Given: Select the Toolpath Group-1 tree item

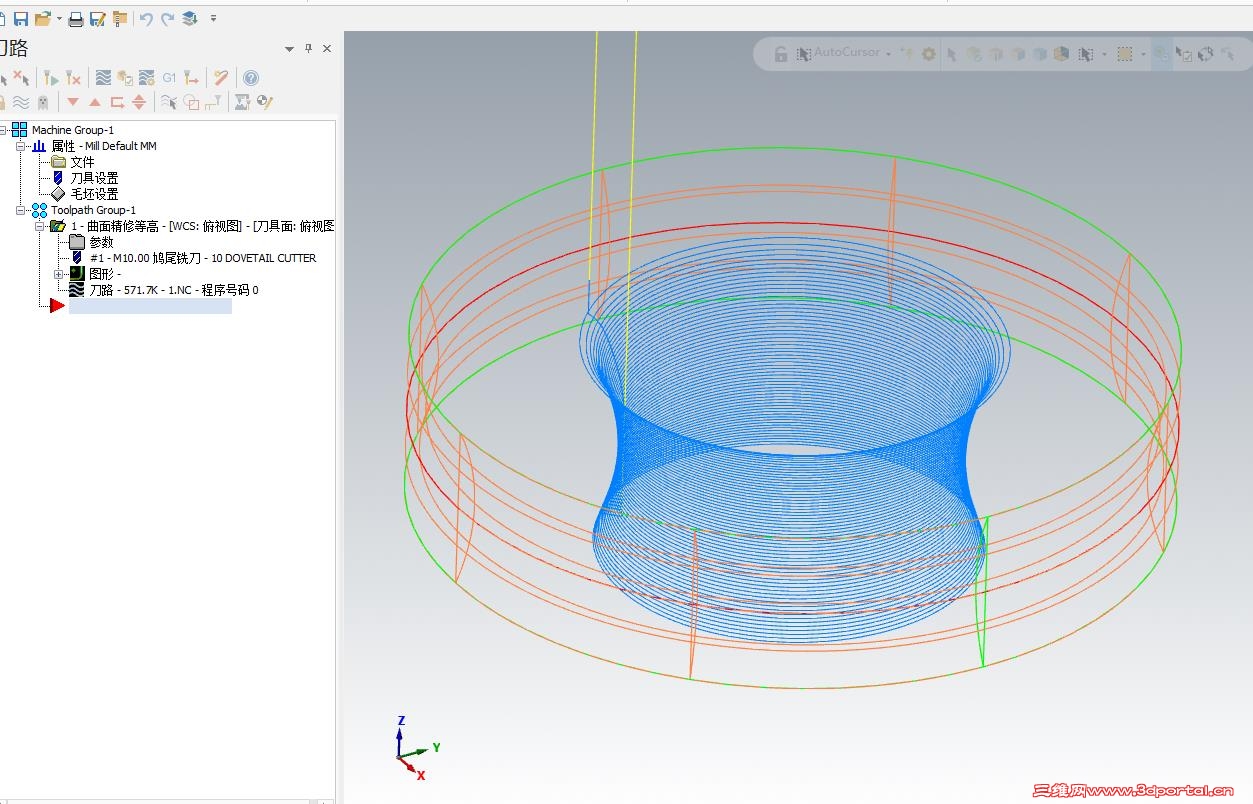Looking at the screenshot, I should click(94, 210).
